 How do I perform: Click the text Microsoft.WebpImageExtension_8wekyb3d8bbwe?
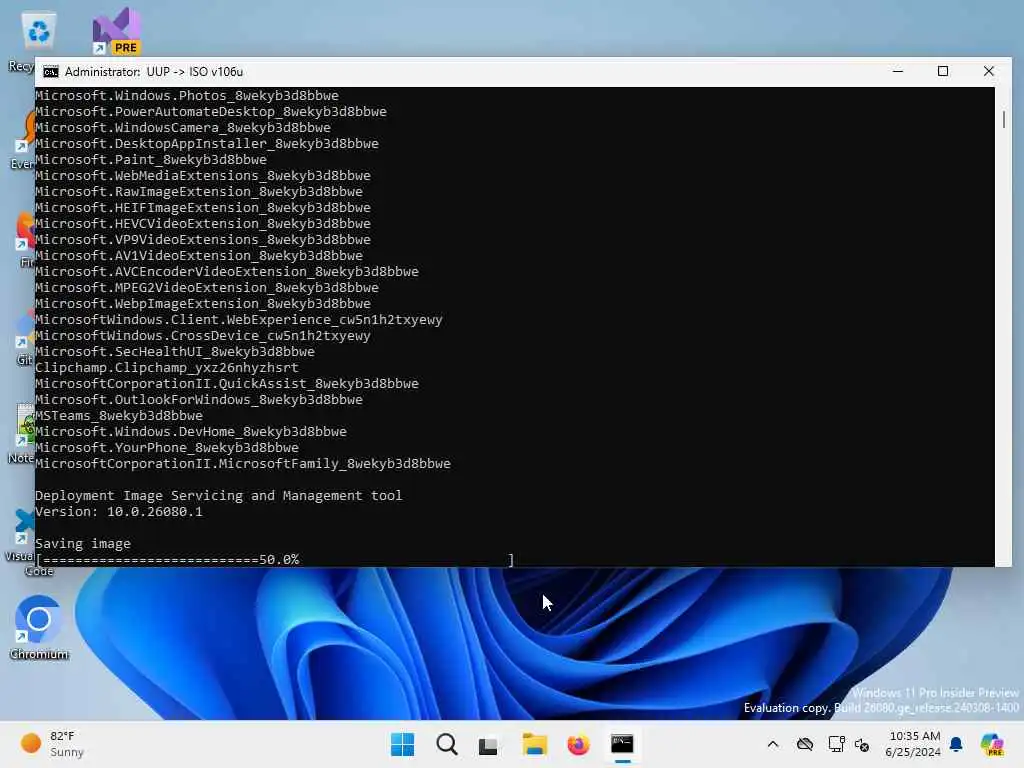coord(203,304)
